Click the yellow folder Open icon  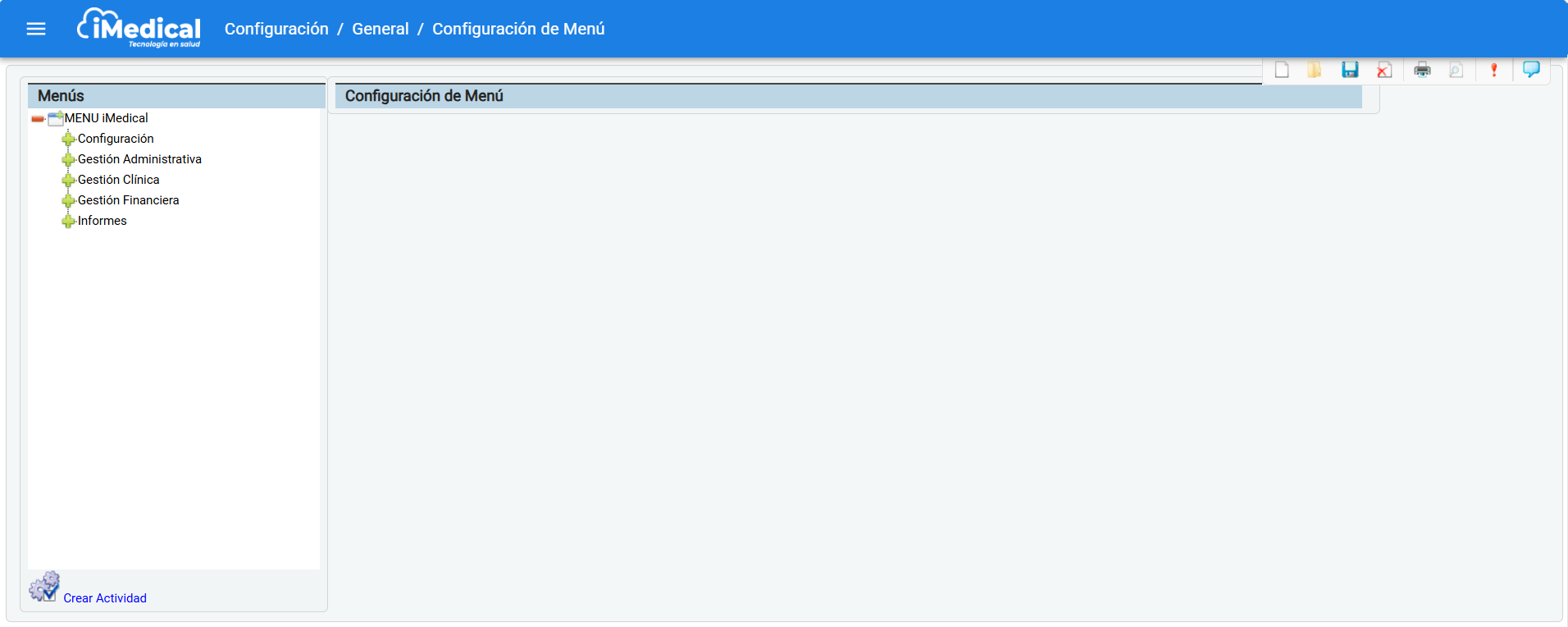(1315, 70)
